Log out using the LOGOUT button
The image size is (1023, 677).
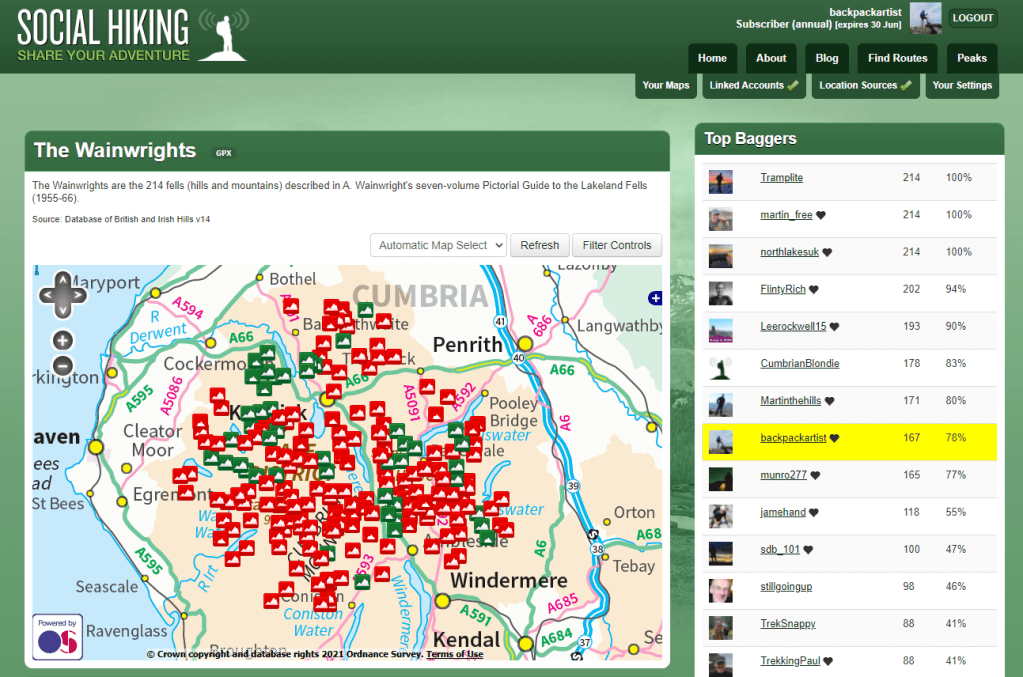[x=972, y=18]
